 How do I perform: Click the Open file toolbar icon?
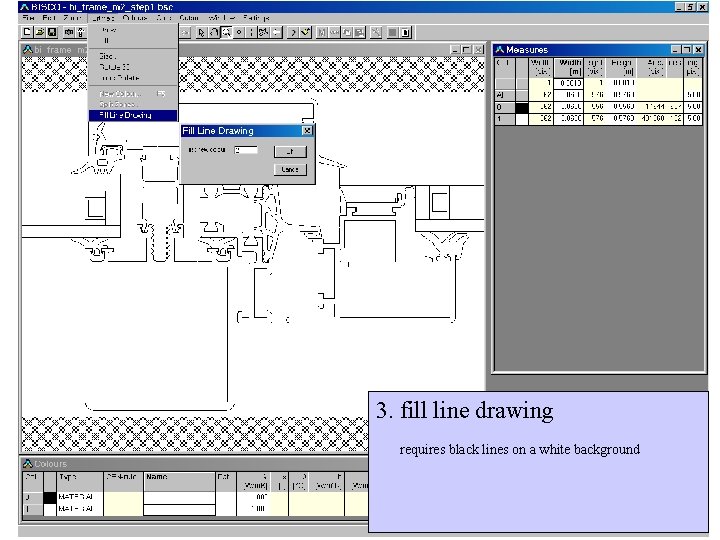pos(39,32)
